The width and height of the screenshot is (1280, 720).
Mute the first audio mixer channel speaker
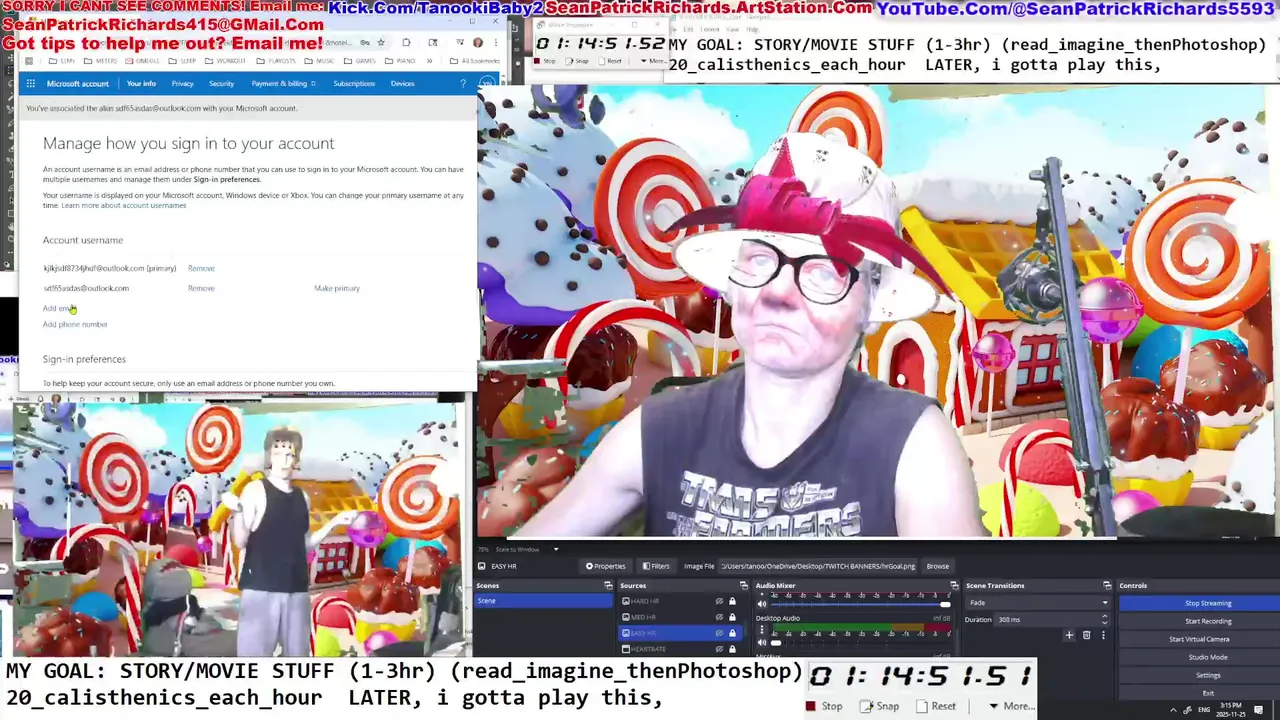click(762, 603)
